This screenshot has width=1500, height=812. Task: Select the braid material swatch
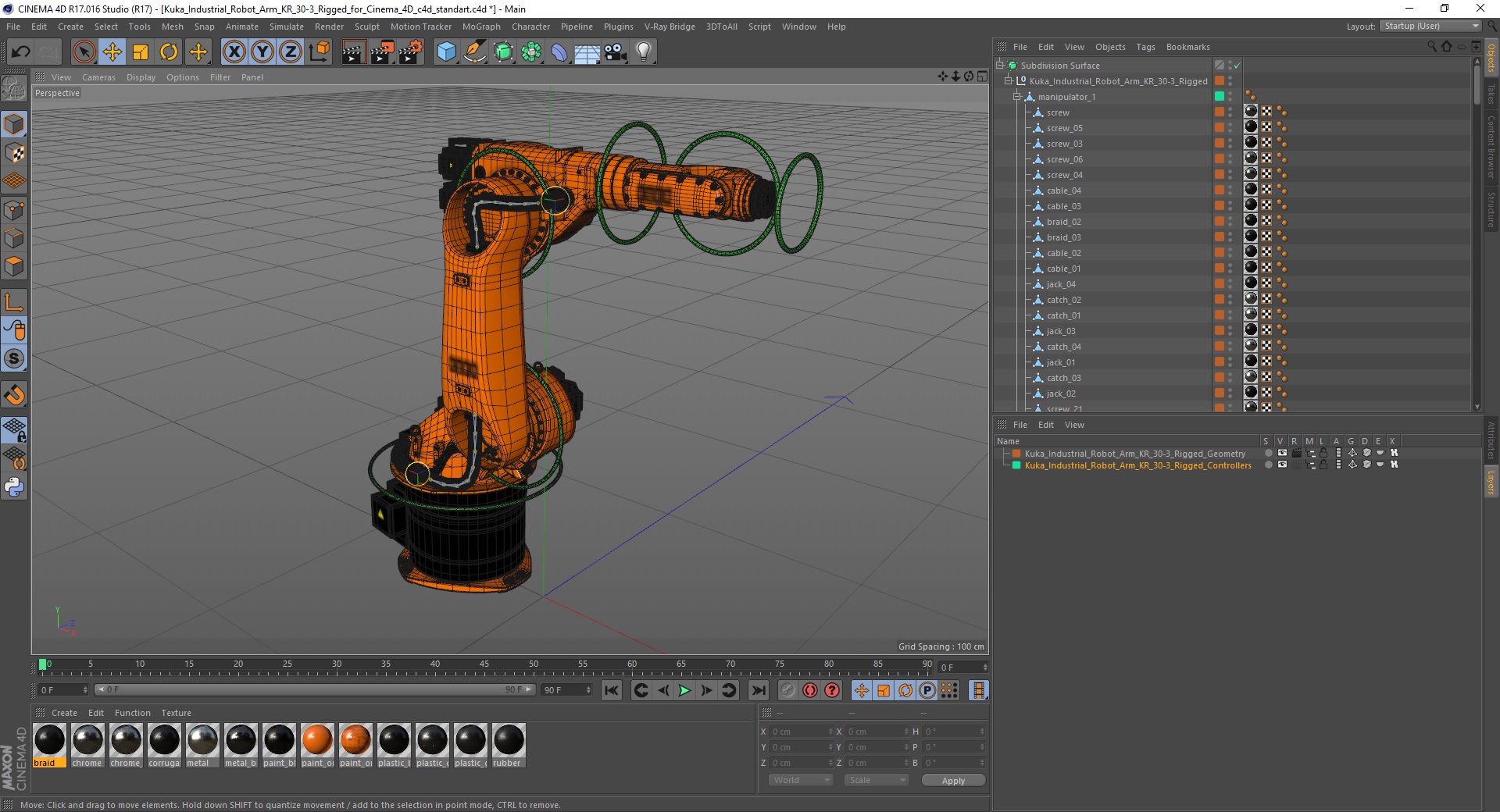tap(50, 746)
